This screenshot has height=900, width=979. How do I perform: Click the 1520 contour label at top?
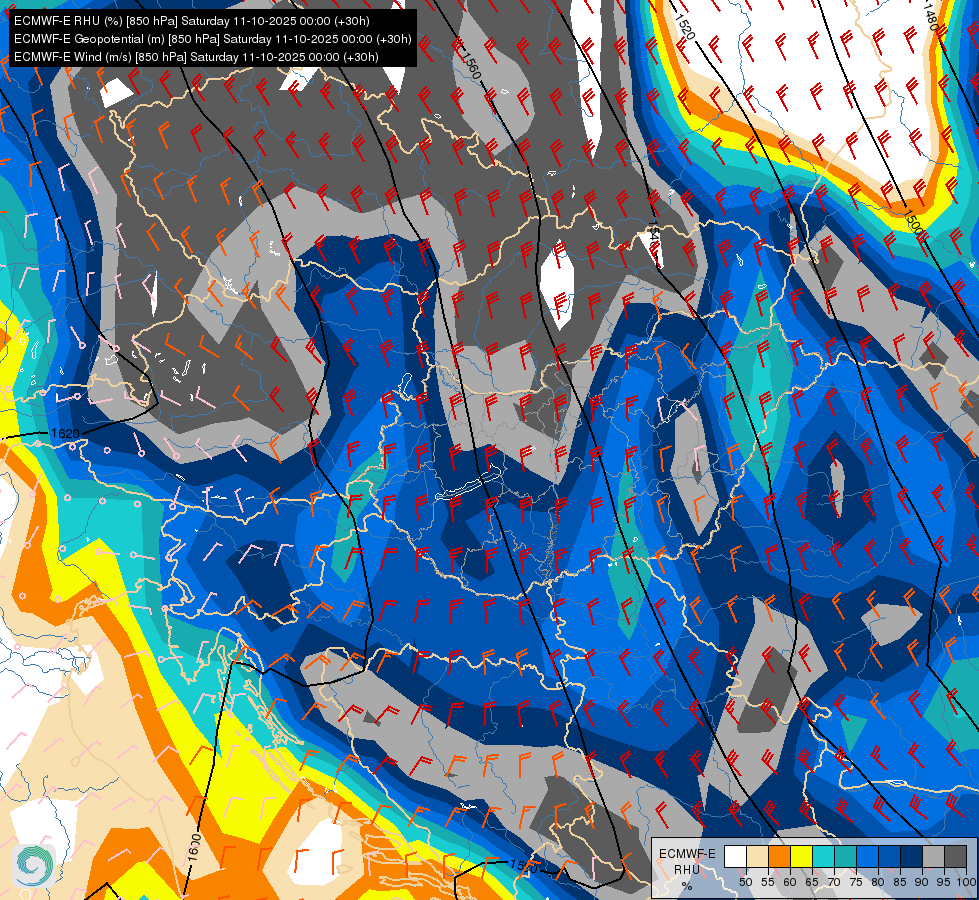685,27
